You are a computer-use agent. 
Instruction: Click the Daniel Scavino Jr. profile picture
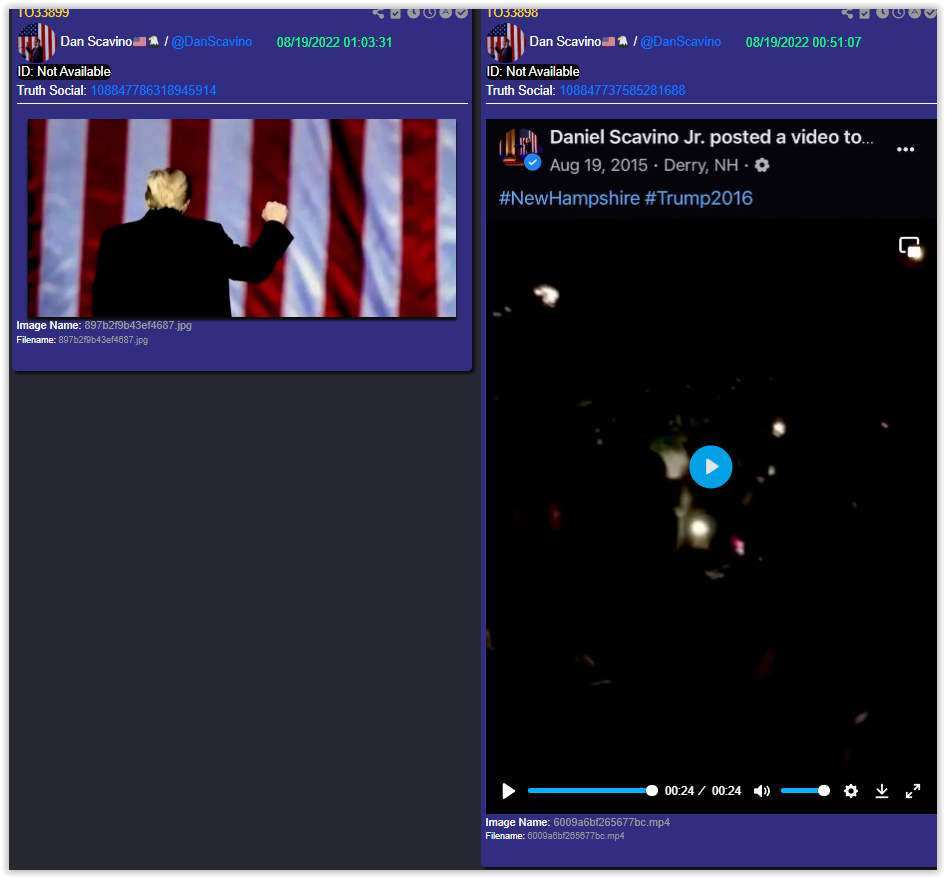(x=520, y=149)
